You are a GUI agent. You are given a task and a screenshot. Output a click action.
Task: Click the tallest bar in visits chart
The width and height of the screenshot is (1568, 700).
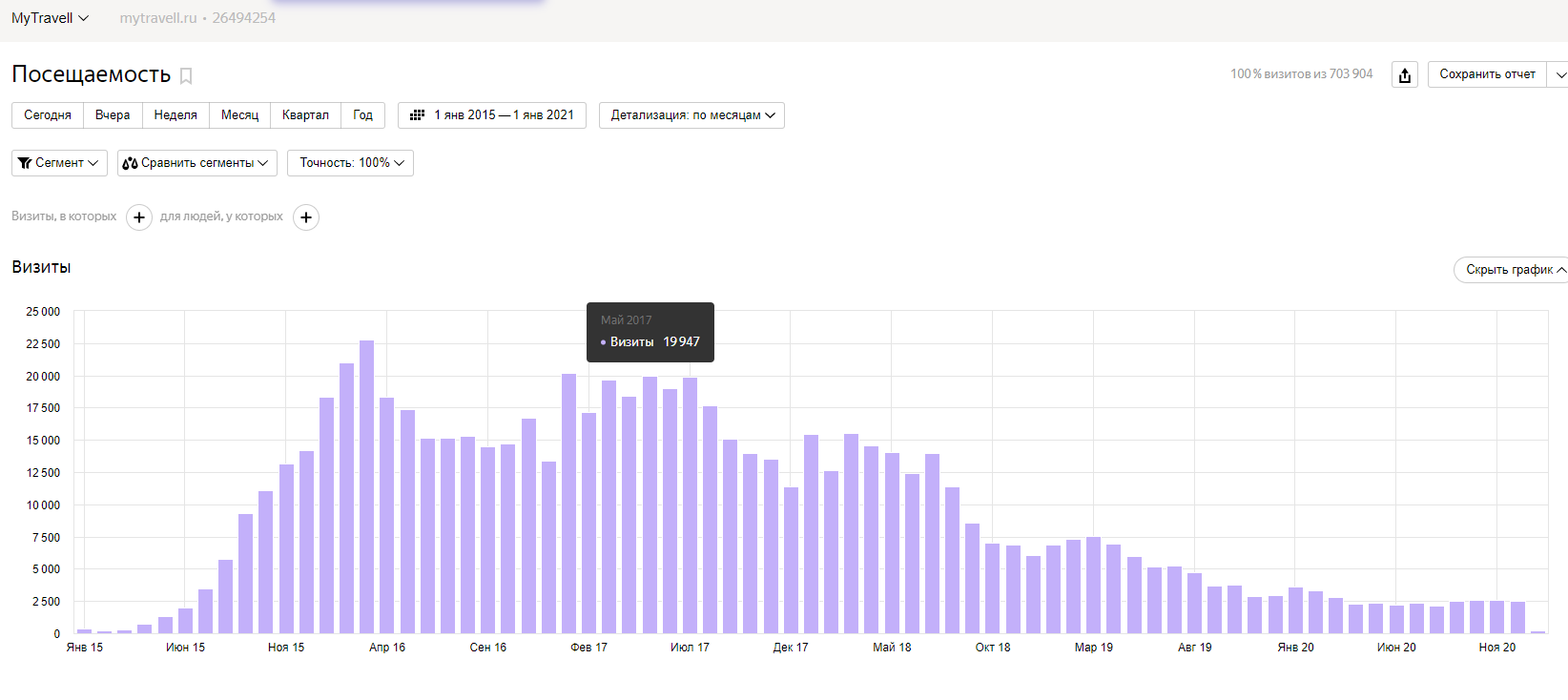coord(366,486)
